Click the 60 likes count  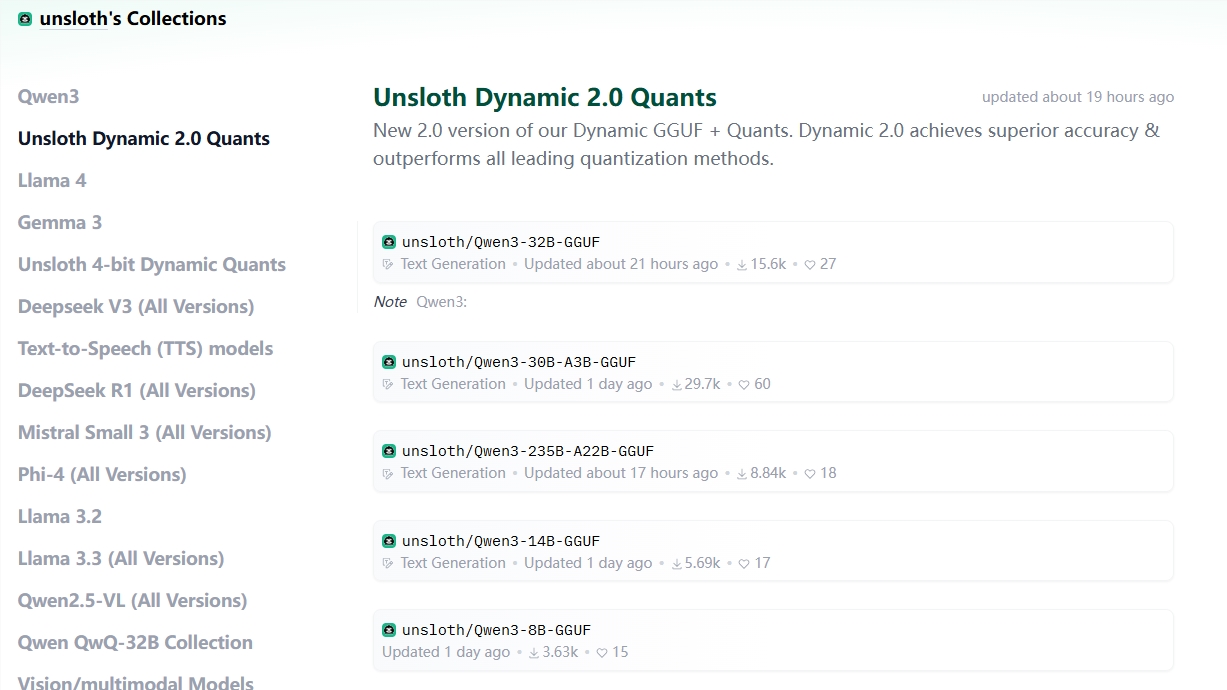click(762, 384)
